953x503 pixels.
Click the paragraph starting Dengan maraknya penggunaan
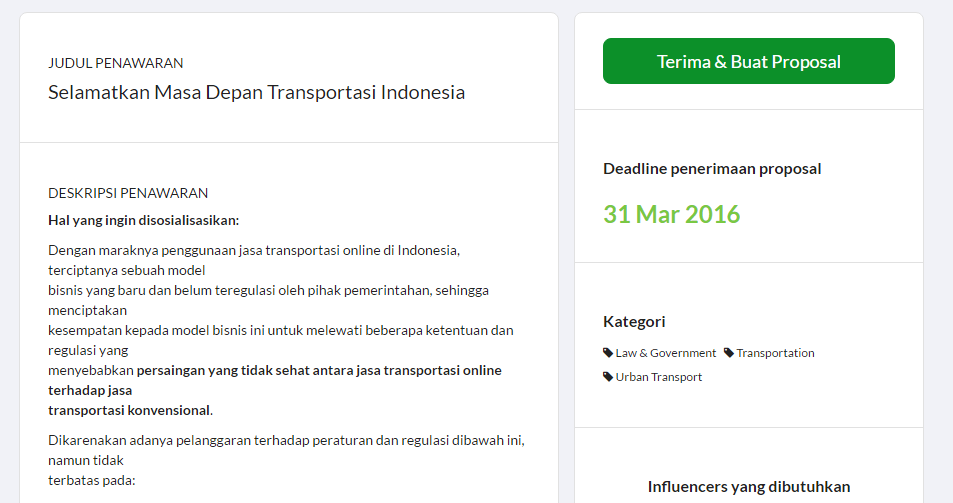point(253,250)
